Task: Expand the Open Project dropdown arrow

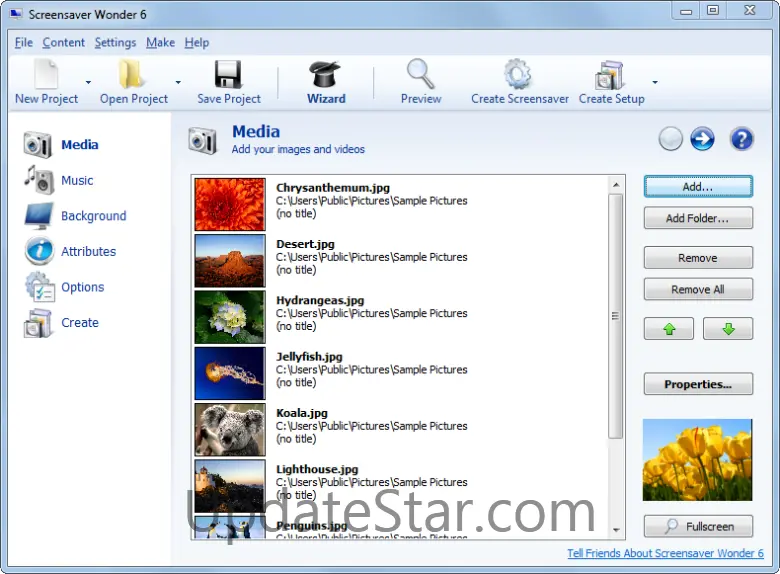Action: 178,83
